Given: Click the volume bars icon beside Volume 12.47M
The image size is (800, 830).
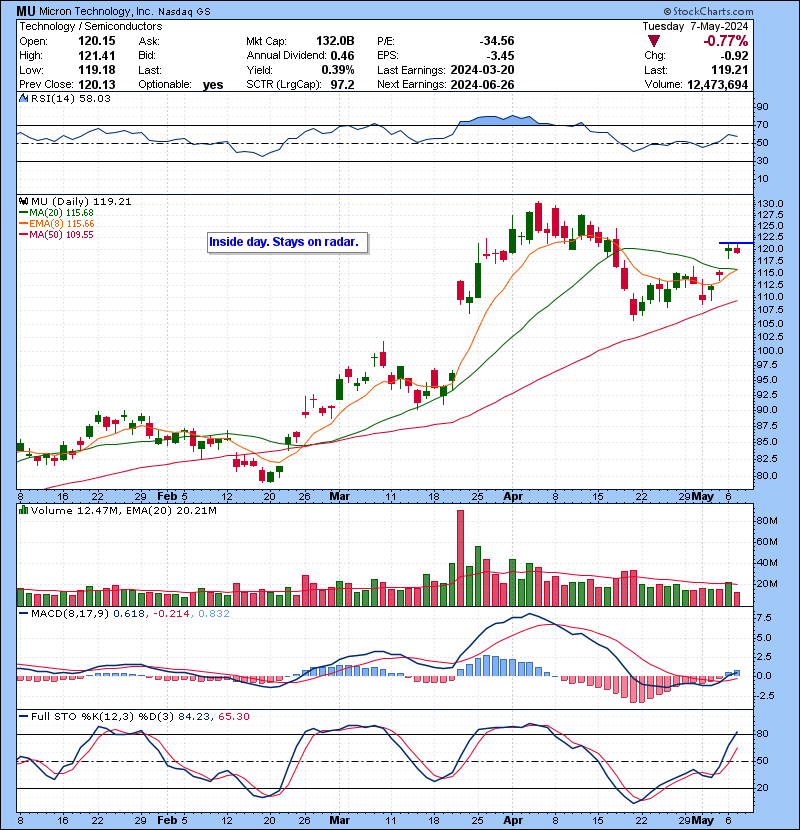Looking at the screenshot, I should coord(23,510).
